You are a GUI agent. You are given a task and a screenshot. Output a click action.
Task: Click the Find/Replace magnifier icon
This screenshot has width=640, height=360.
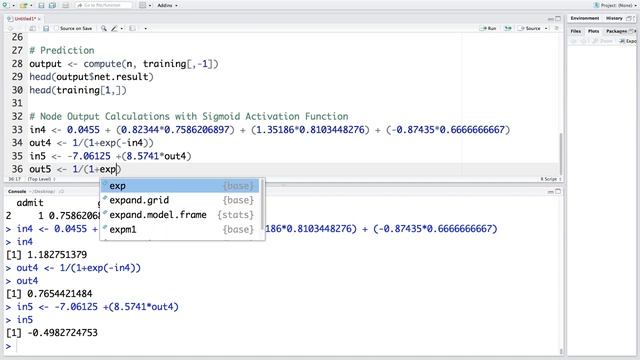point(104,28)
